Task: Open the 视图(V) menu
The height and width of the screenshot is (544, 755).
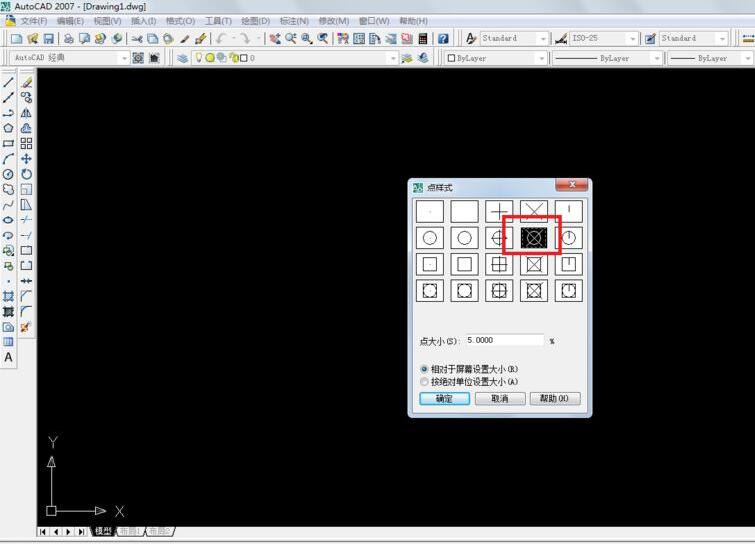Action: [107, 21]
